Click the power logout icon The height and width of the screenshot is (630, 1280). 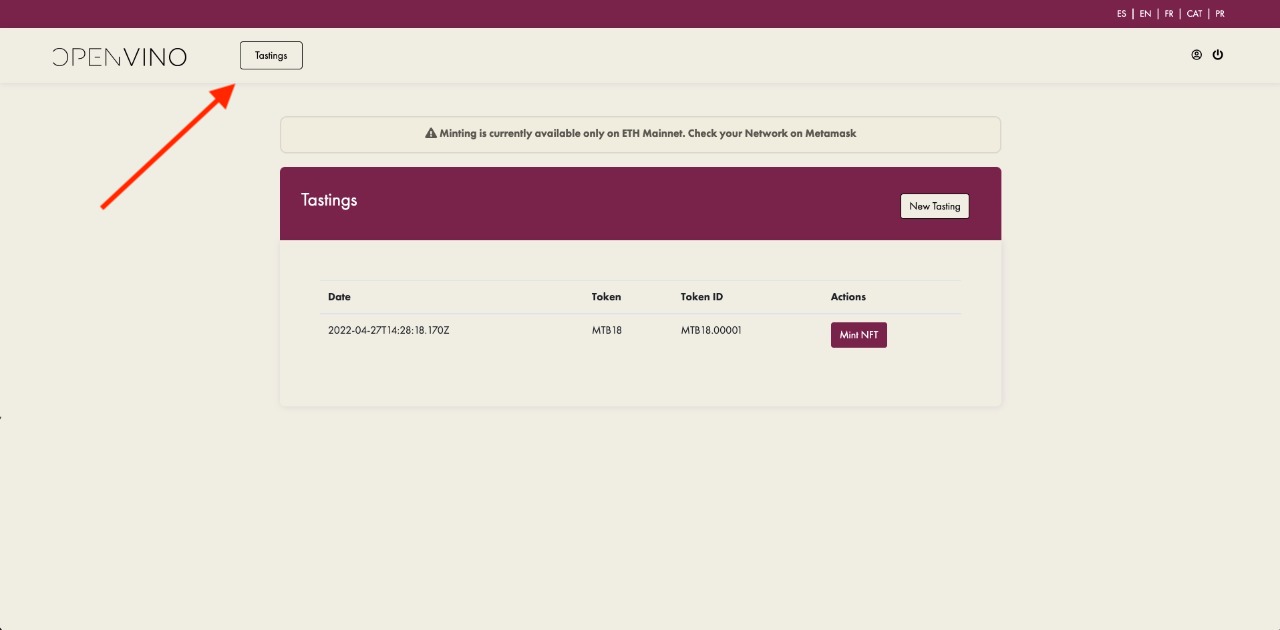pyautogui.click(x=1218, y=55)
